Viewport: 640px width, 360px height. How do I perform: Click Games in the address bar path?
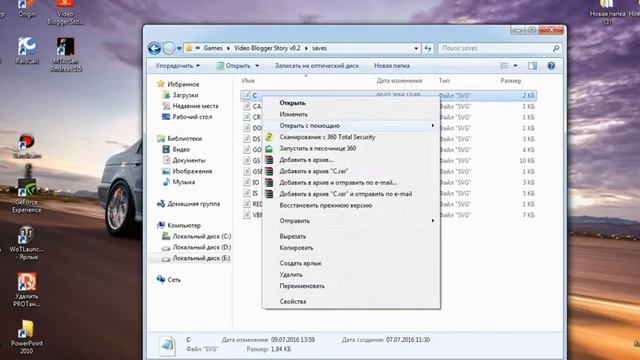point(213,48)
